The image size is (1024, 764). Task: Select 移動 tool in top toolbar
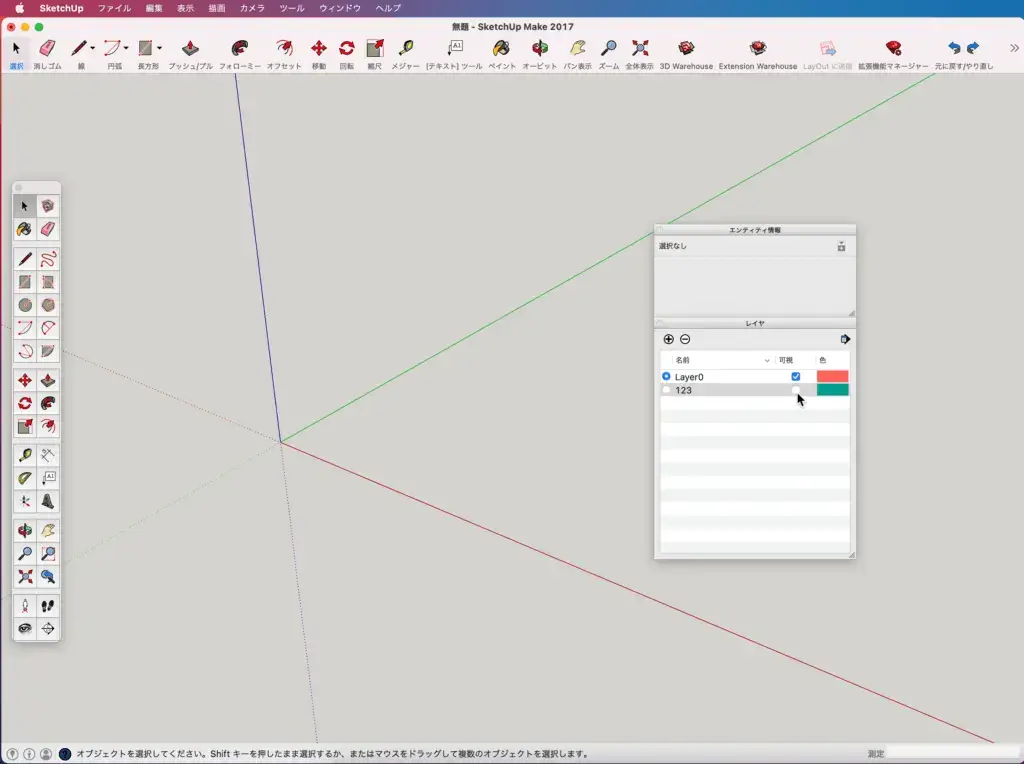[x=319, y=54]
